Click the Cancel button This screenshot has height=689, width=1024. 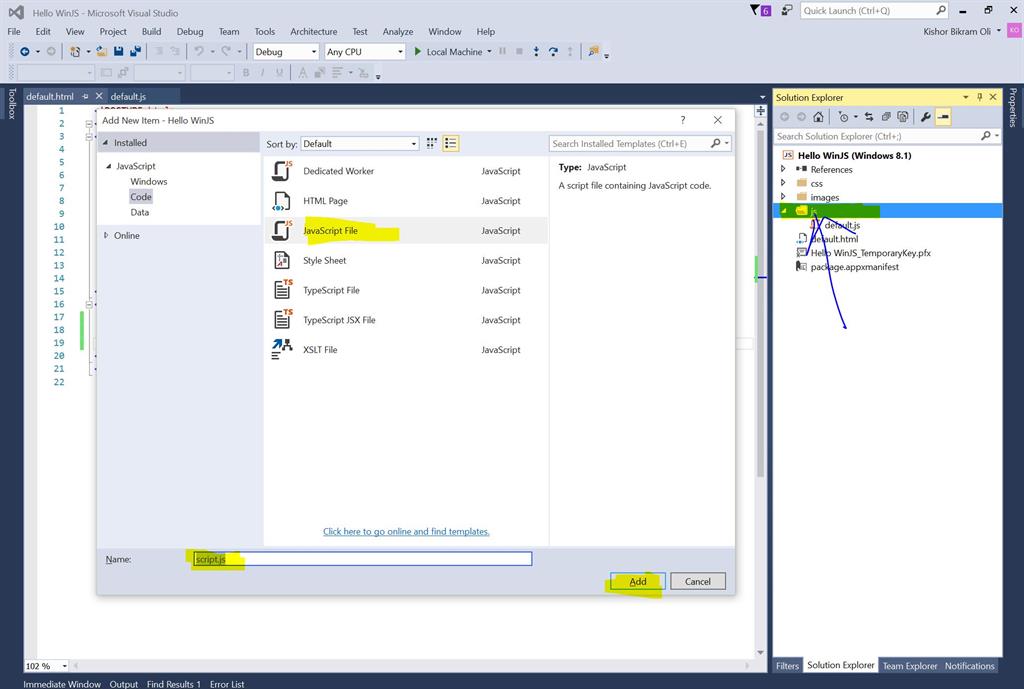tap(697, 581)
